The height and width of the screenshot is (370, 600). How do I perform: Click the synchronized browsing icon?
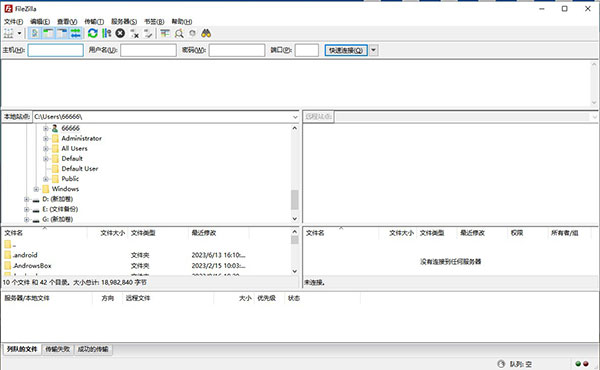pos(192,34)
